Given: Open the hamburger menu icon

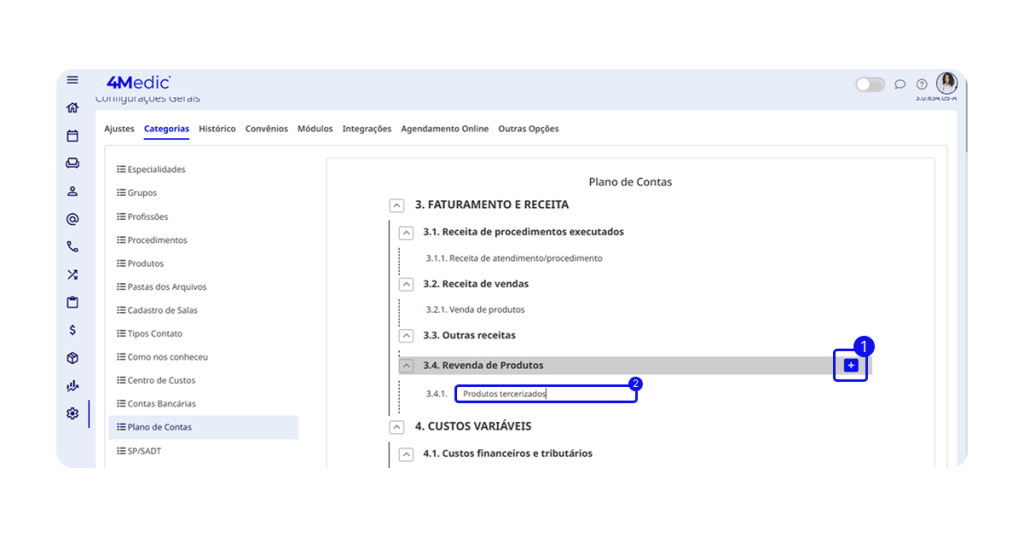Looking at the screenshot, I should (72, 80).
